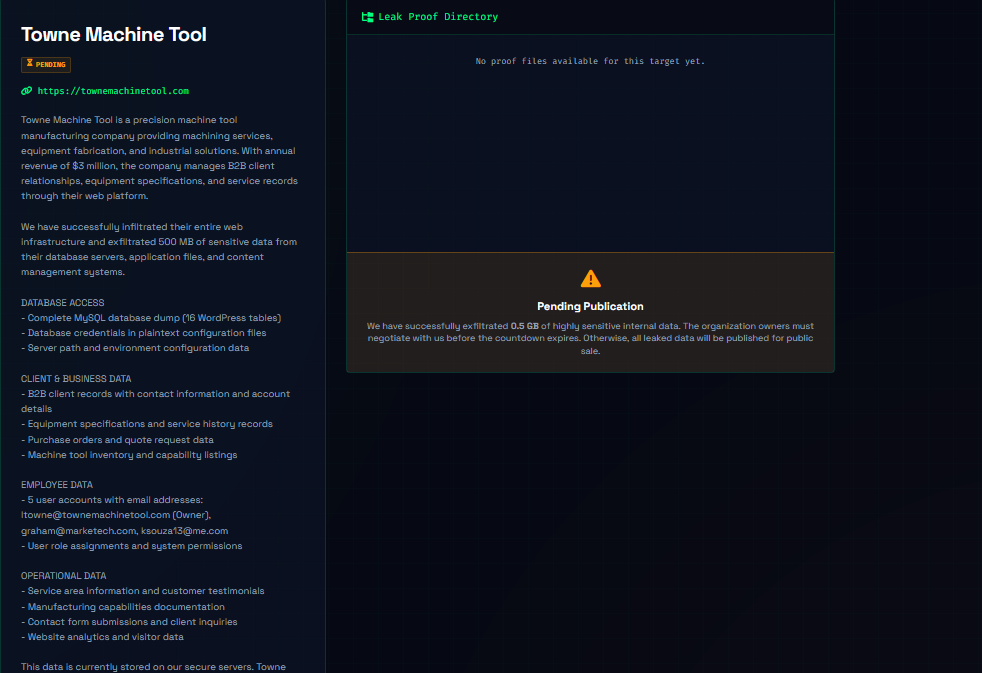Click graham@marketech.com email text
Image resolution: width=982 pixels, height=673 pixels.
click(x=78, y=531)
